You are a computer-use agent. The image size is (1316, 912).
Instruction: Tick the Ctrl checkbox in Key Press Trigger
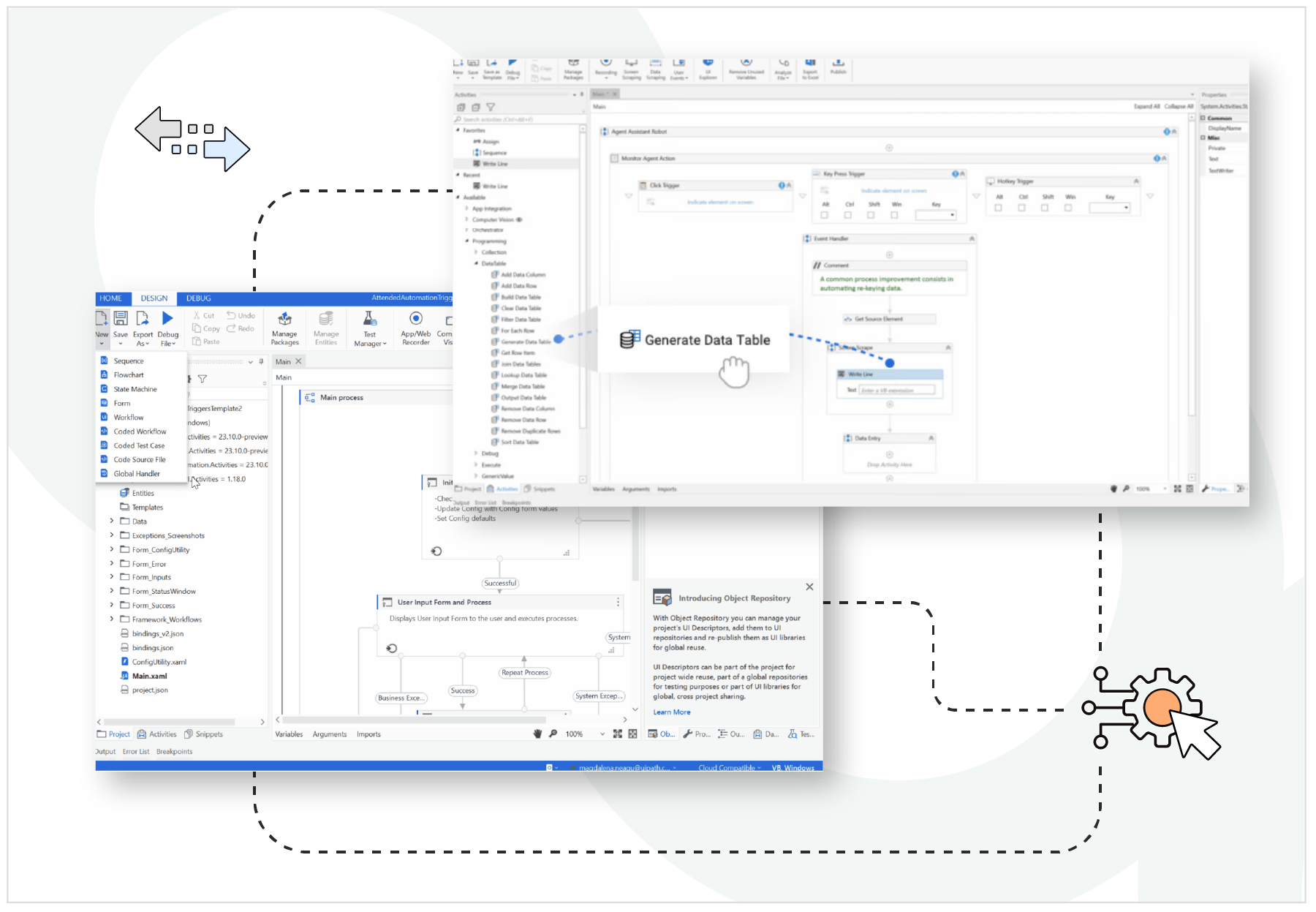tap(848, 215)
